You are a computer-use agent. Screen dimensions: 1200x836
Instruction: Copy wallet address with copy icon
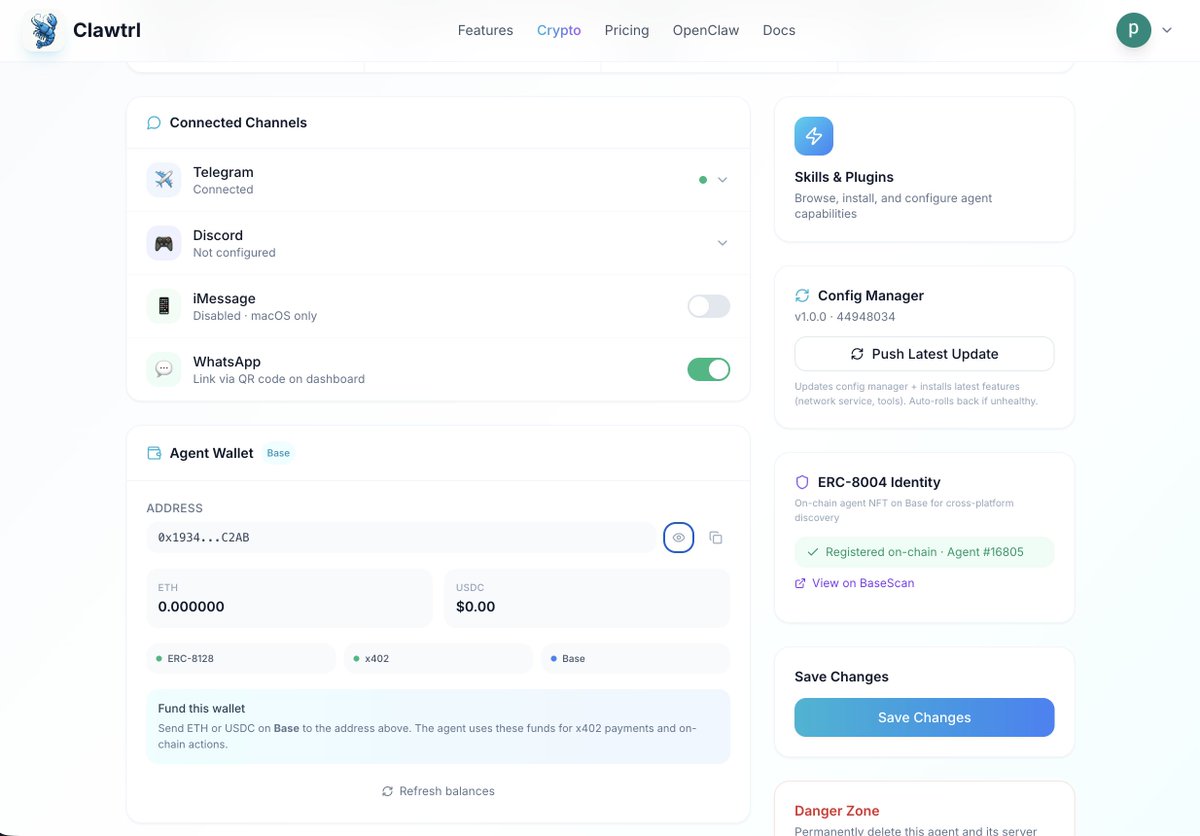pos(716,538)
